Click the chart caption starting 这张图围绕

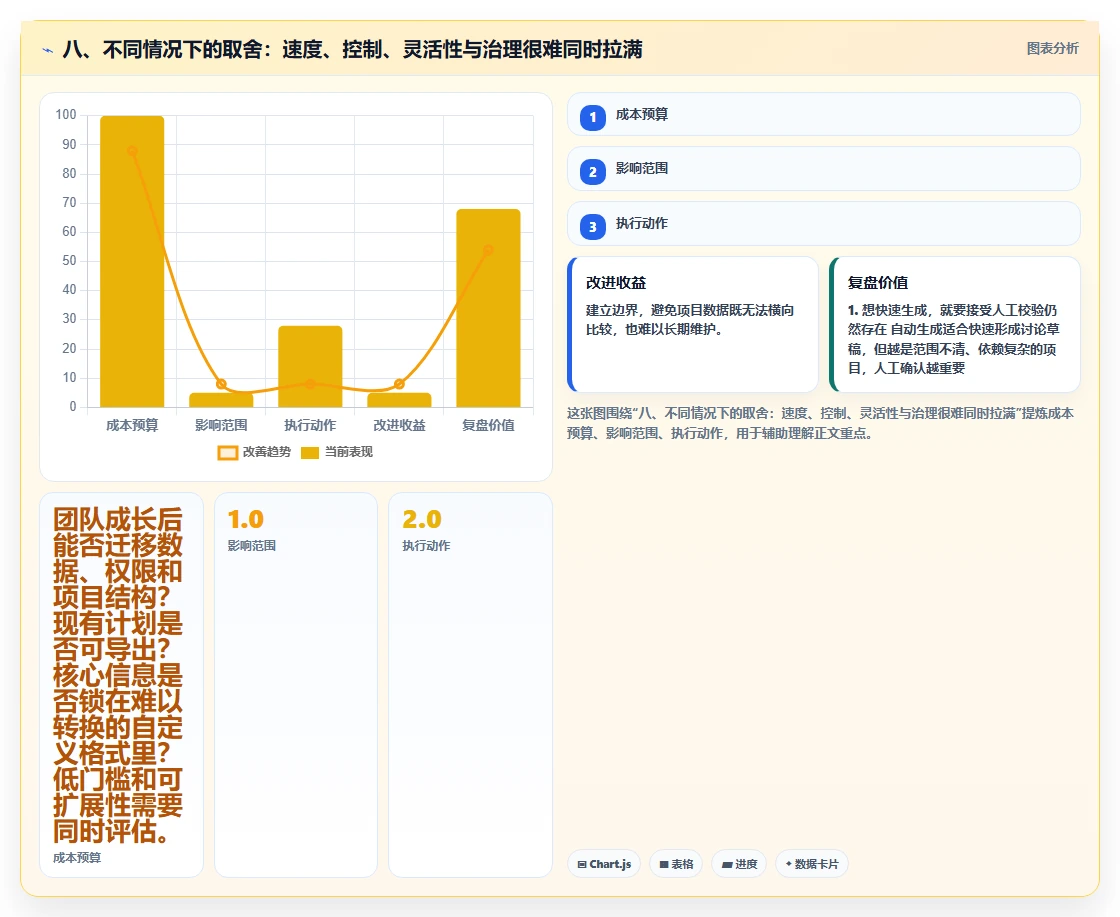click(820, 423)
